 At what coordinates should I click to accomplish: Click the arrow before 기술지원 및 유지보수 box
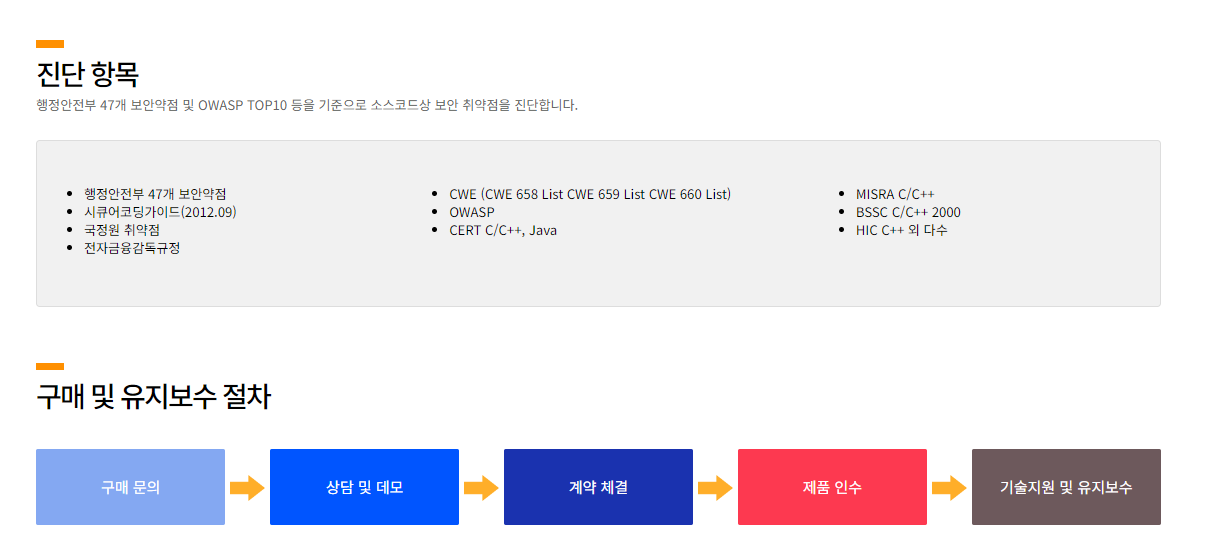click(x=949, y=488)
